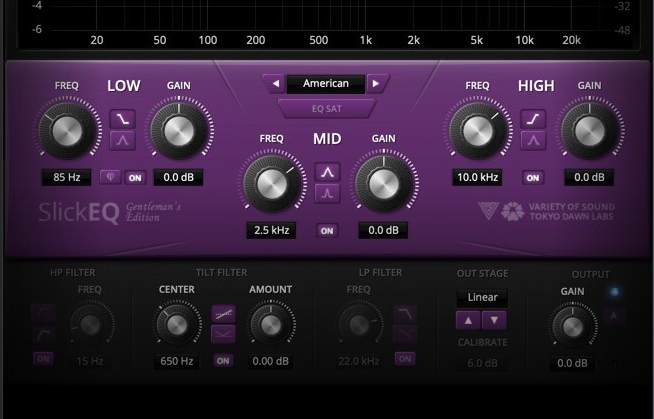Open the American EQ model selector
Image resolution: width=654 pixels, height=419 pixels.
[326, 84]
